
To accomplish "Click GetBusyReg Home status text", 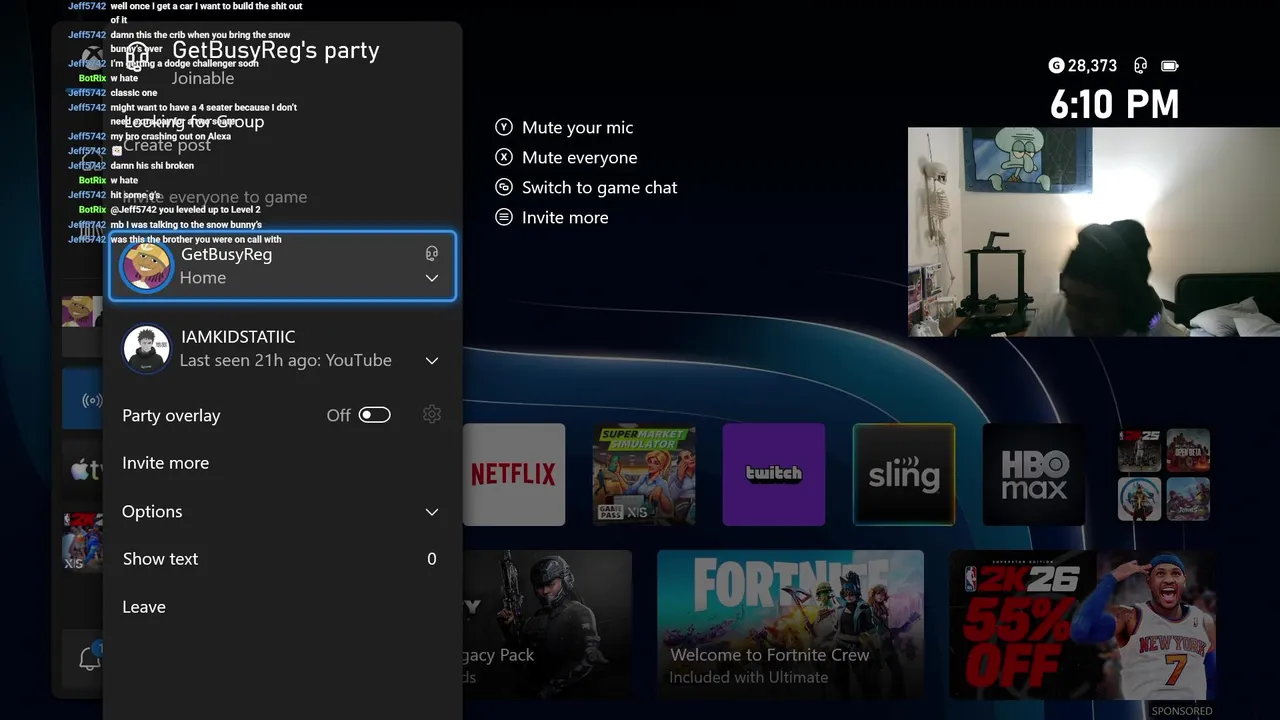I will [x=203, y=278].
